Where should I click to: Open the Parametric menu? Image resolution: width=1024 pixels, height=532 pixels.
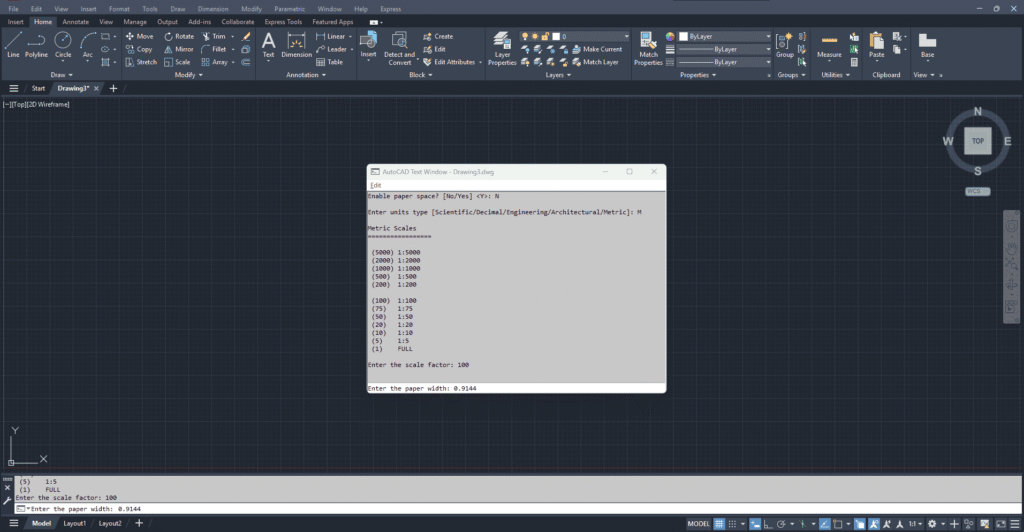pos(289,9)
